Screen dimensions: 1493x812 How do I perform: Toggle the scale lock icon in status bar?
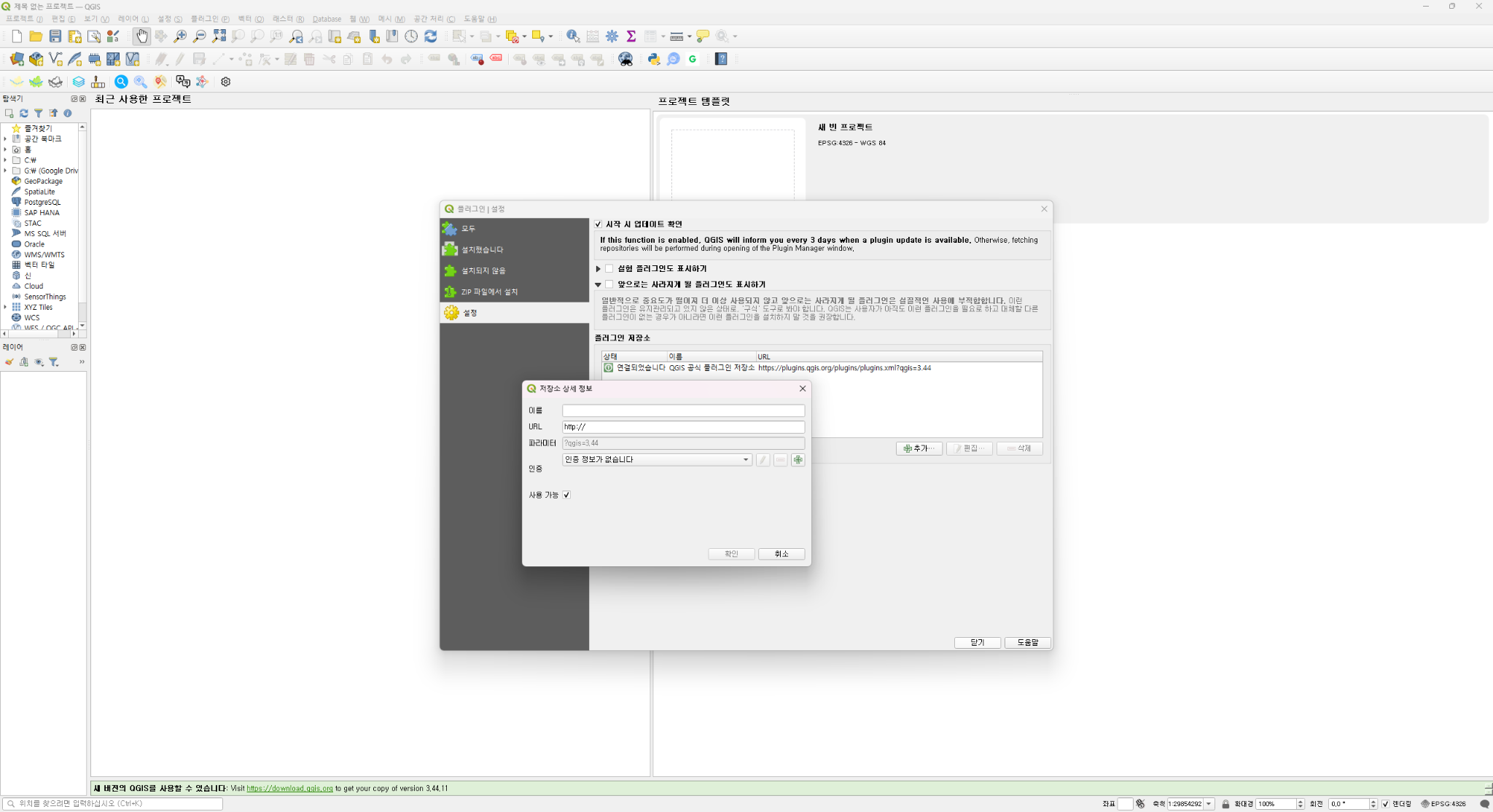click(1225, 804)
